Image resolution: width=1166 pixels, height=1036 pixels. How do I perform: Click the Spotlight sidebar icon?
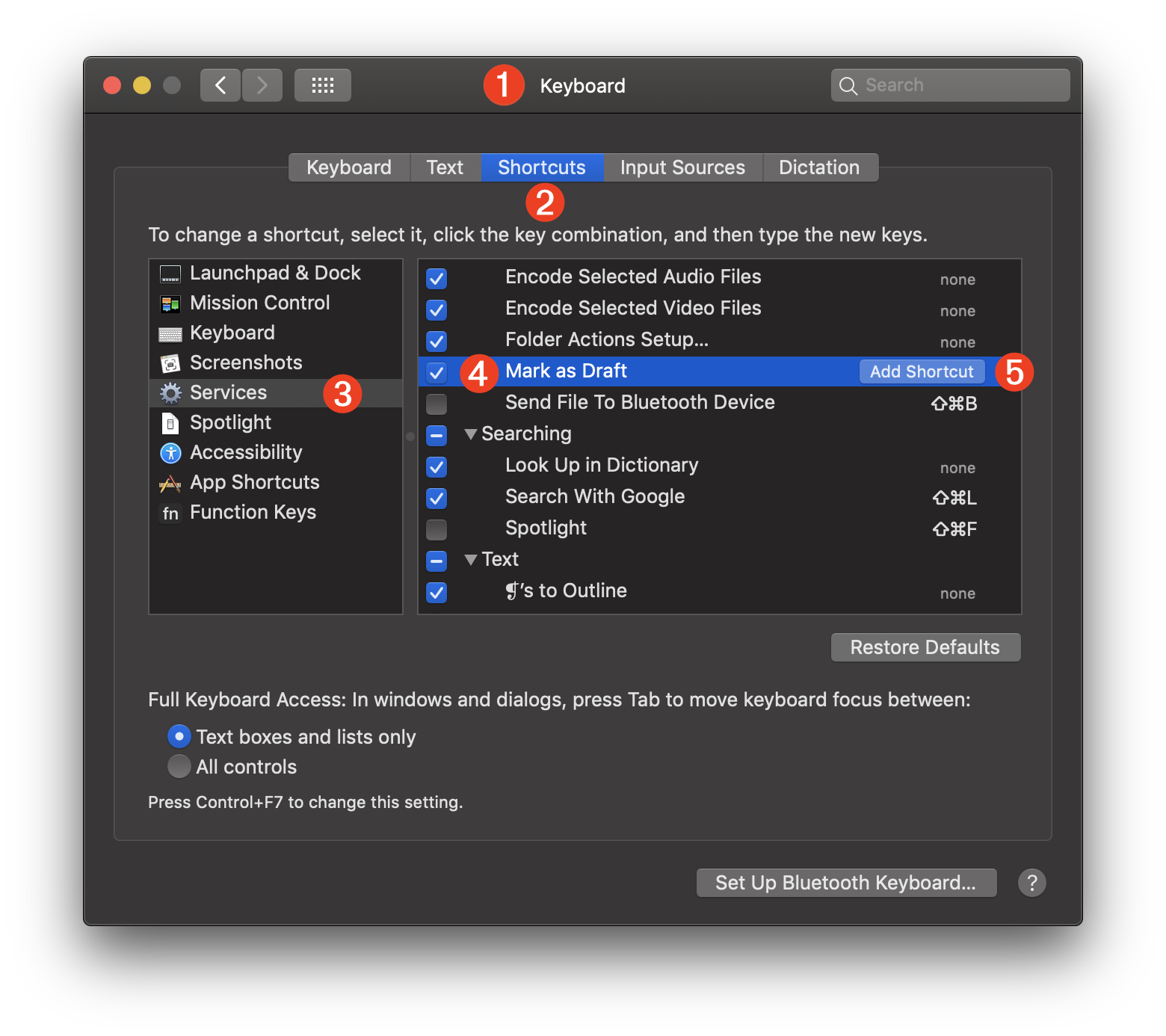(170, 422)
